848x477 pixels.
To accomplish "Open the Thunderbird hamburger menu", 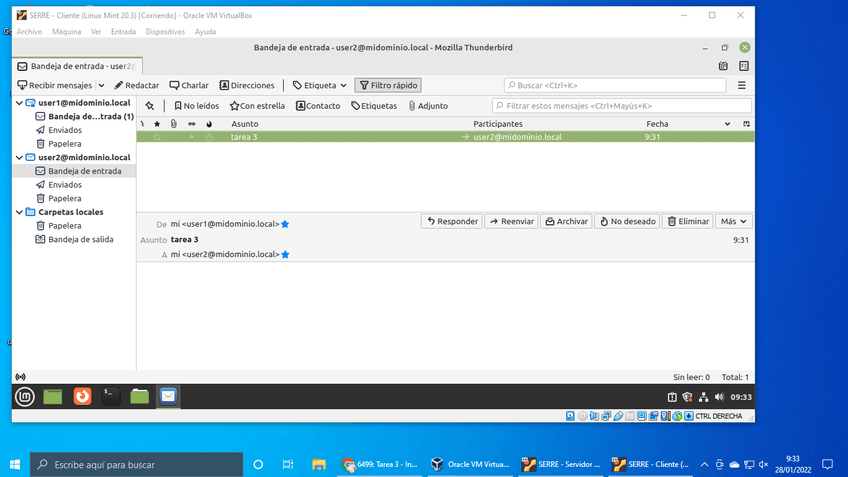I will click(741, 85).
